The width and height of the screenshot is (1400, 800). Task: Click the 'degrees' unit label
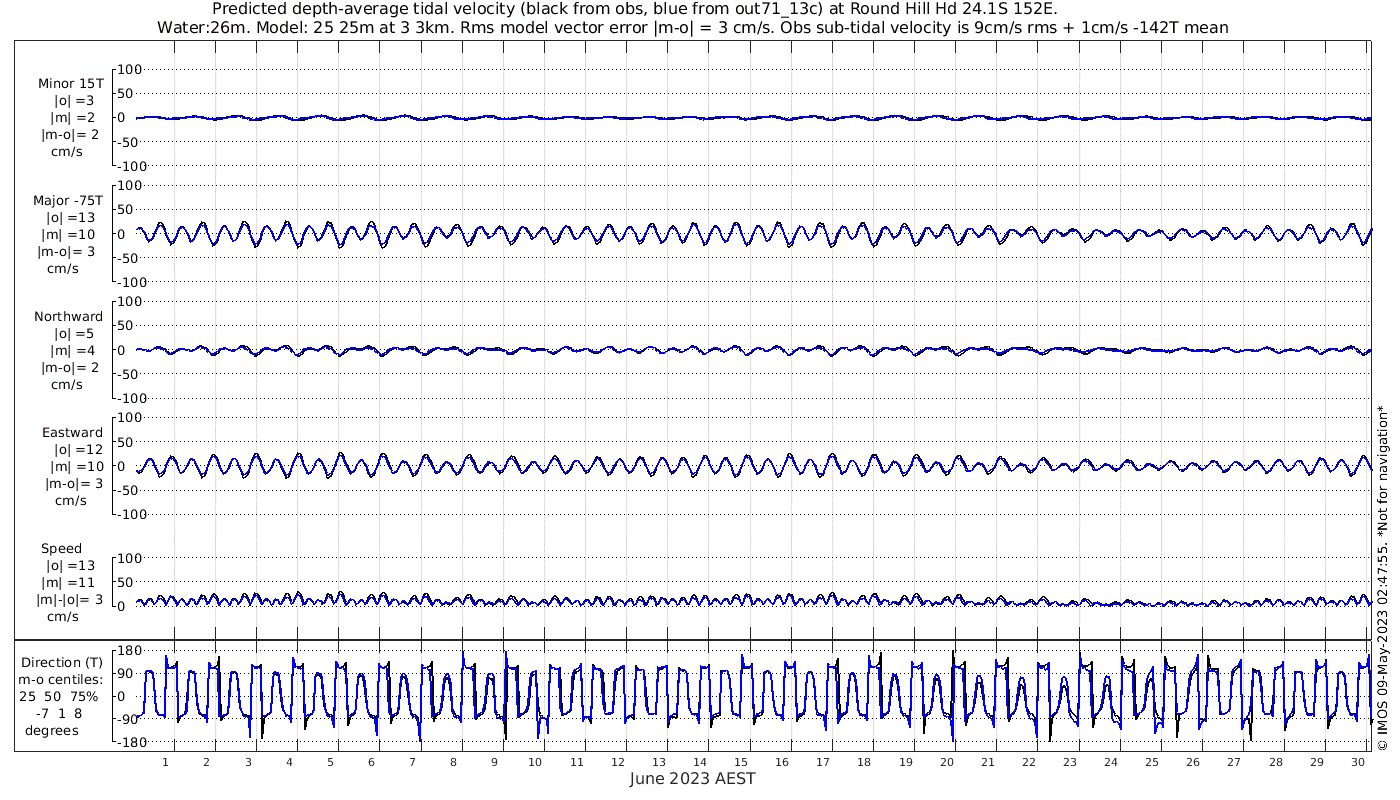(x=53, y=730)
